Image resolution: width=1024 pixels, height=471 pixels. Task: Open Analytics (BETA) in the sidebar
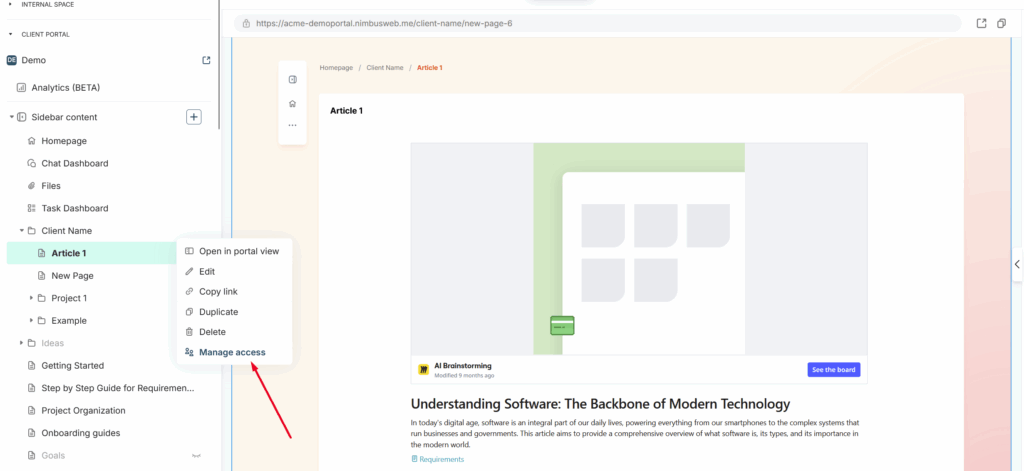(65, 88)
